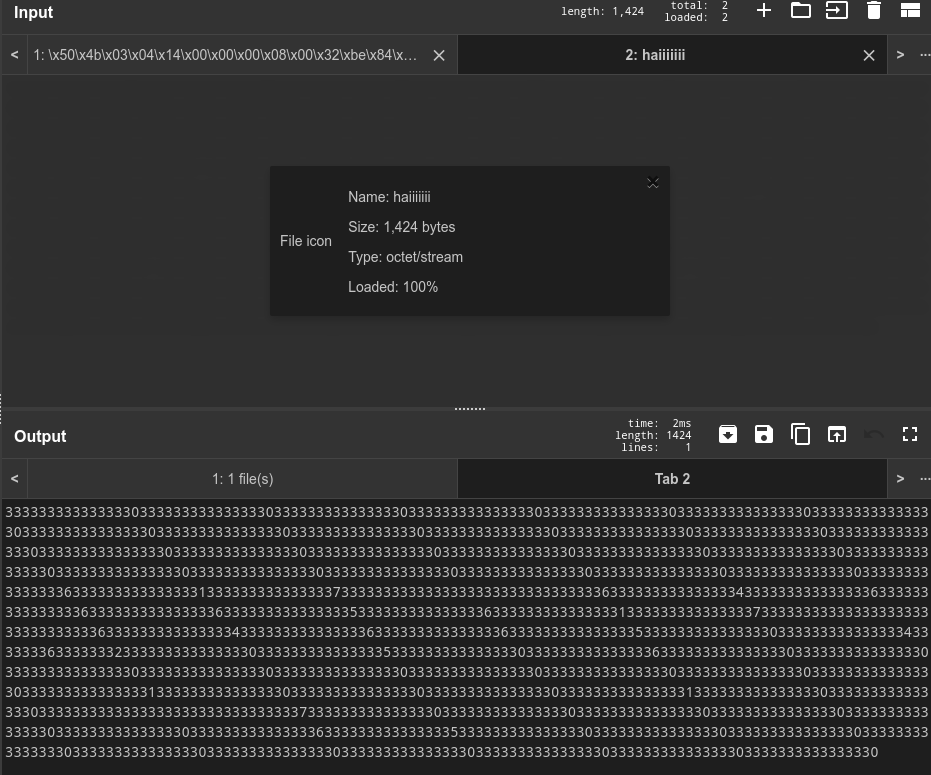The image size is (931, 775).
Task: Open file as input icon
Action: point(836,11)
